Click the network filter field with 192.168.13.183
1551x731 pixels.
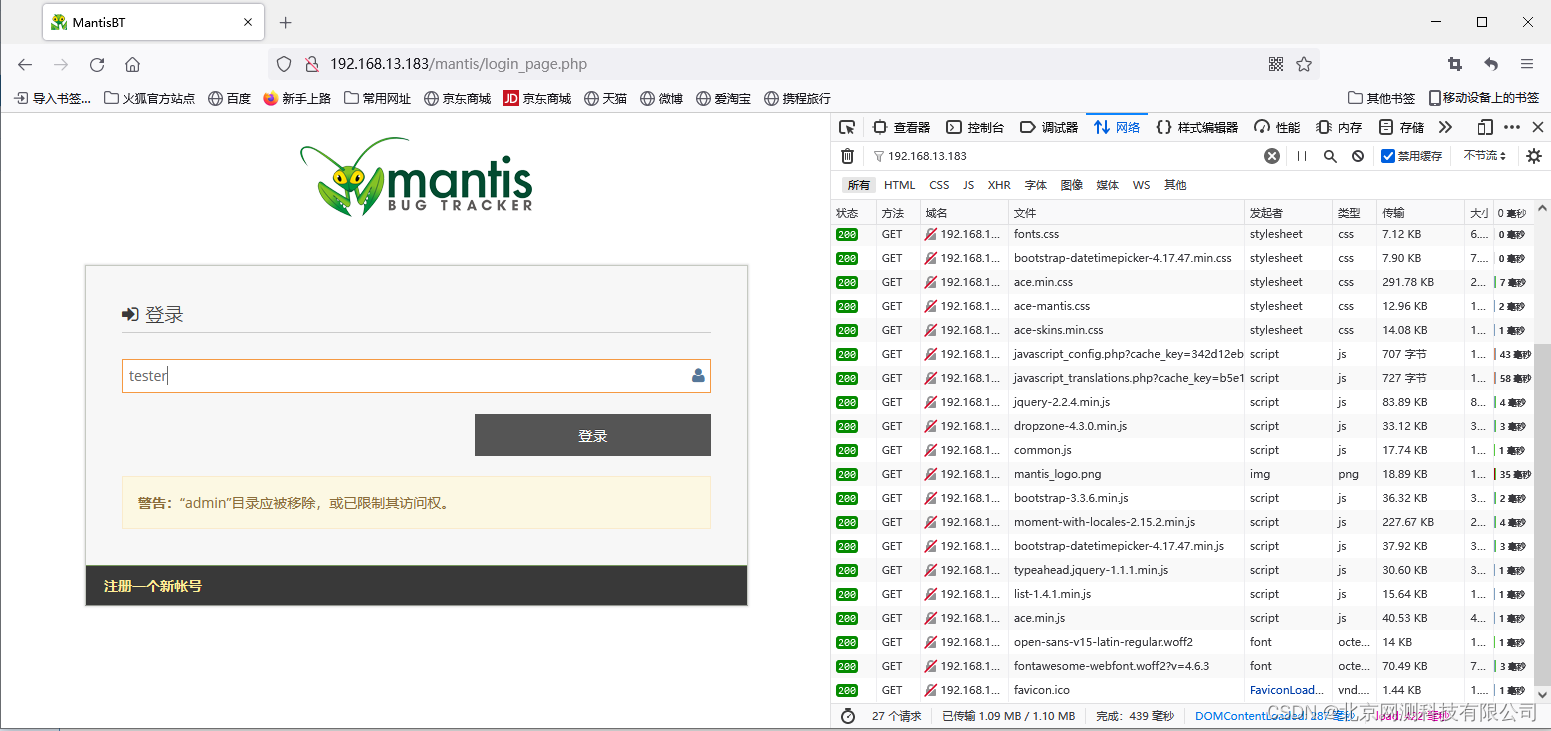1065,156
